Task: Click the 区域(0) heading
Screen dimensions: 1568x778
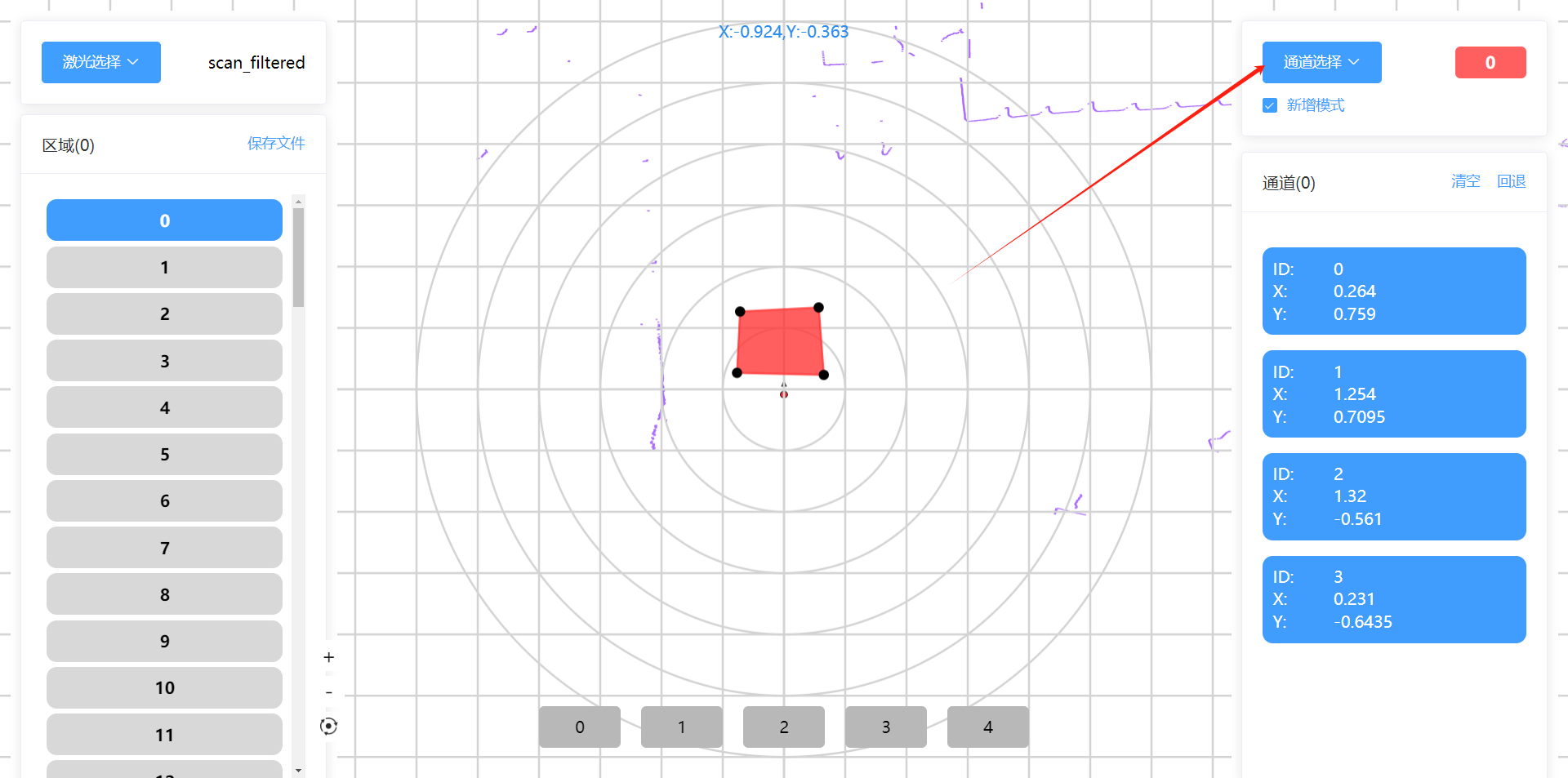Action: [69, 145]
